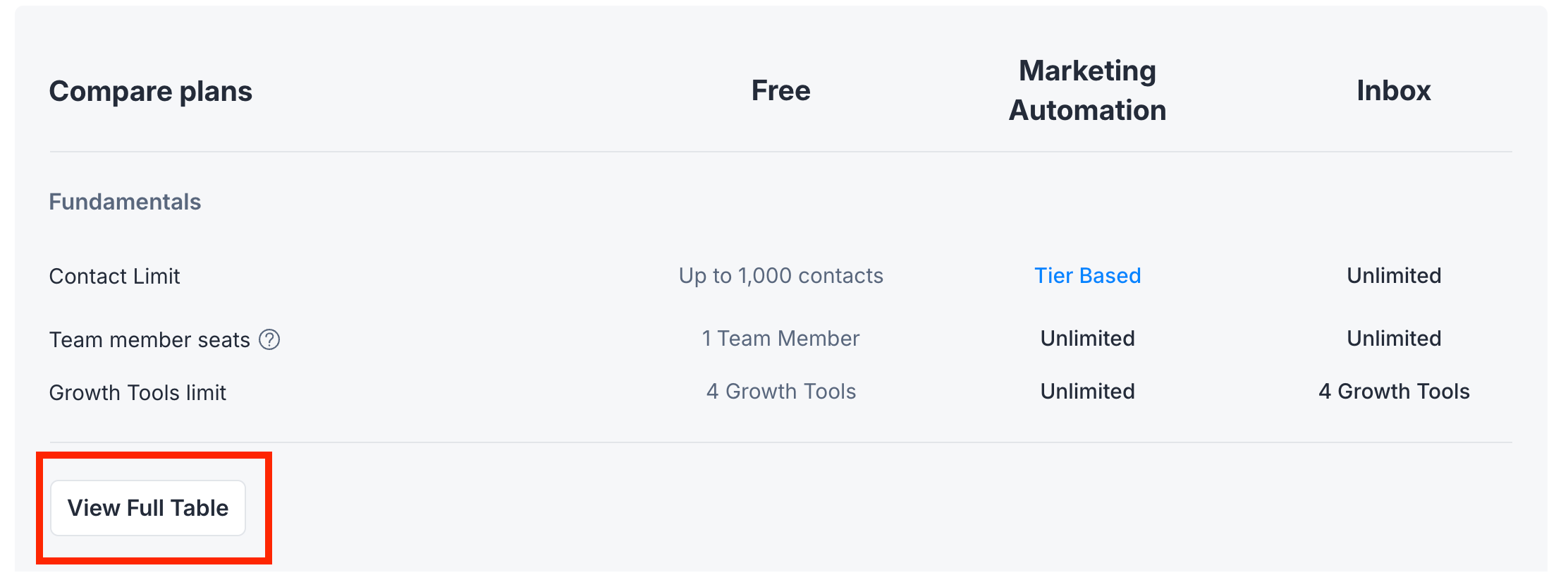Viewport: 1568px width, 580px height.
Task: Click the View Full Table button
Action: click(148, 508)
